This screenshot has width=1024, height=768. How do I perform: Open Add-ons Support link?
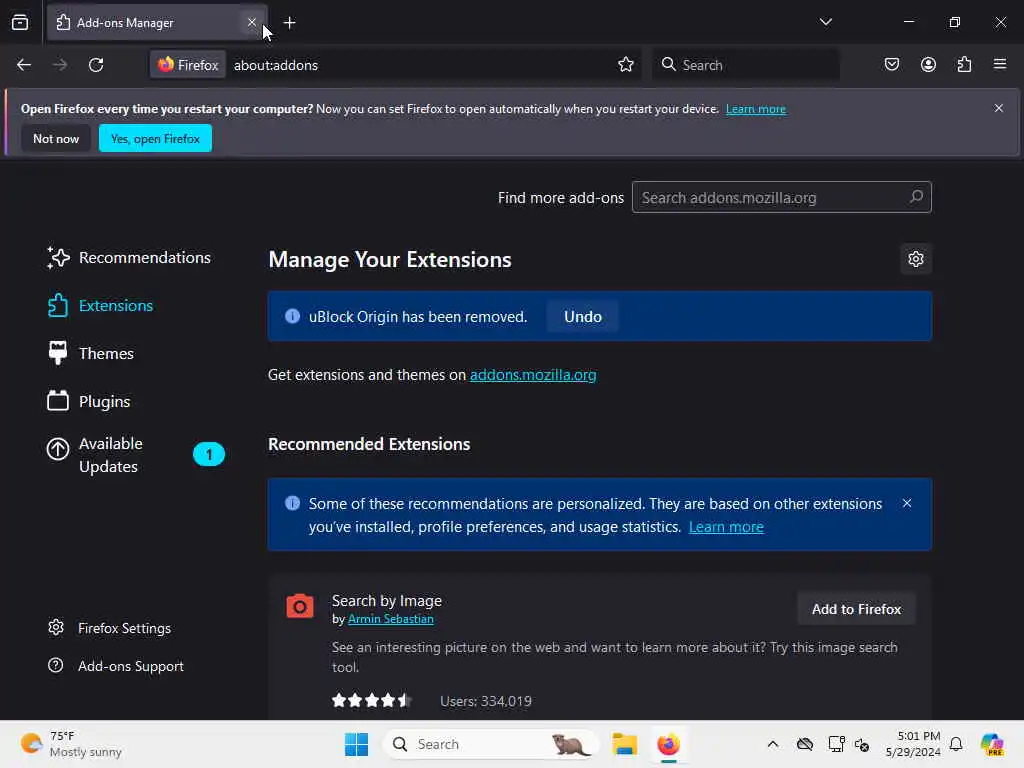116,666
